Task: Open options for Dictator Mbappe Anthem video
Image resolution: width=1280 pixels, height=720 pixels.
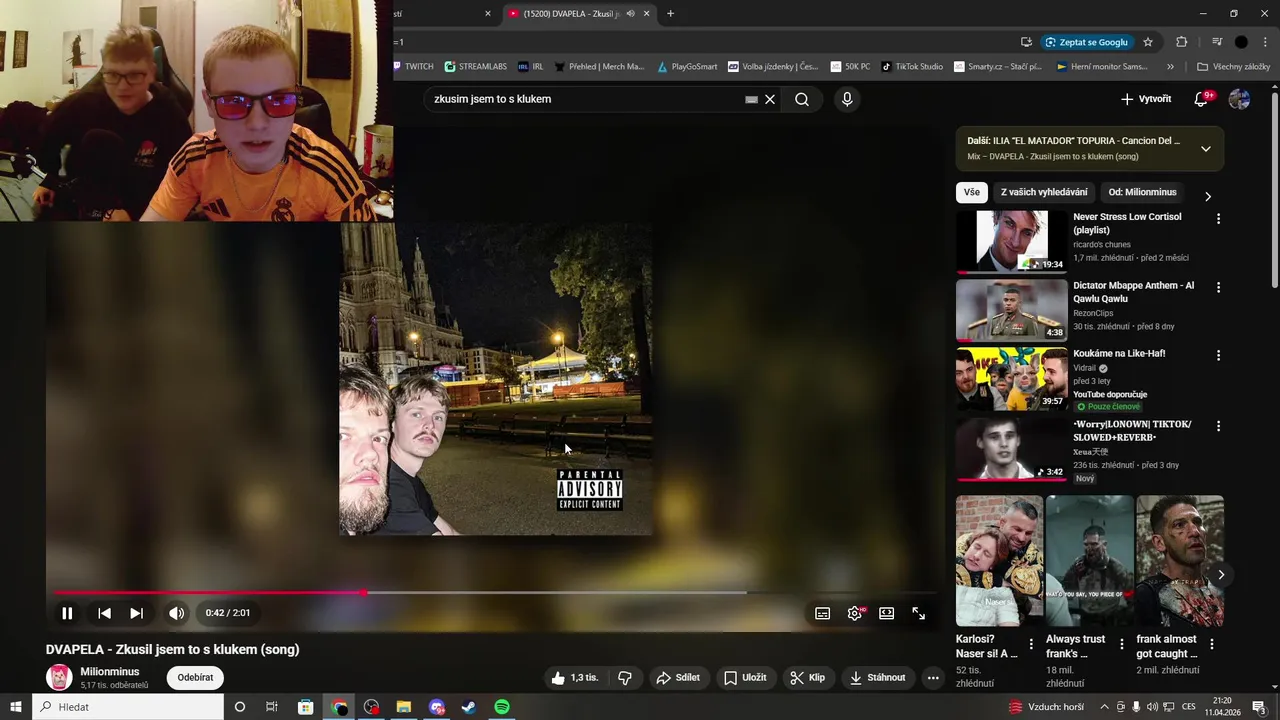Action: tap(1218, 287)
